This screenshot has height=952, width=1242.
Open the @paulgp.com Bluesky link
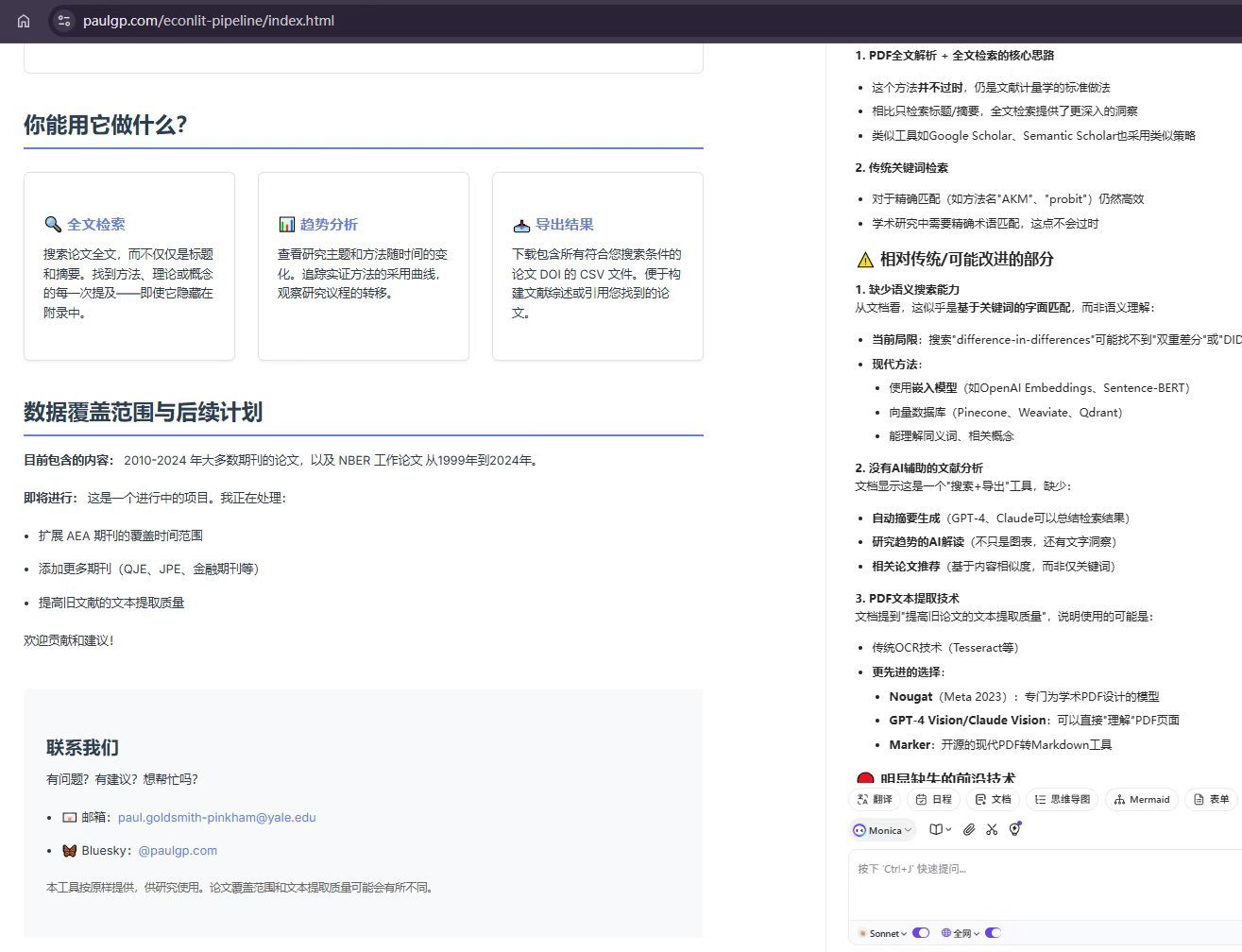[x=178, y=851]
